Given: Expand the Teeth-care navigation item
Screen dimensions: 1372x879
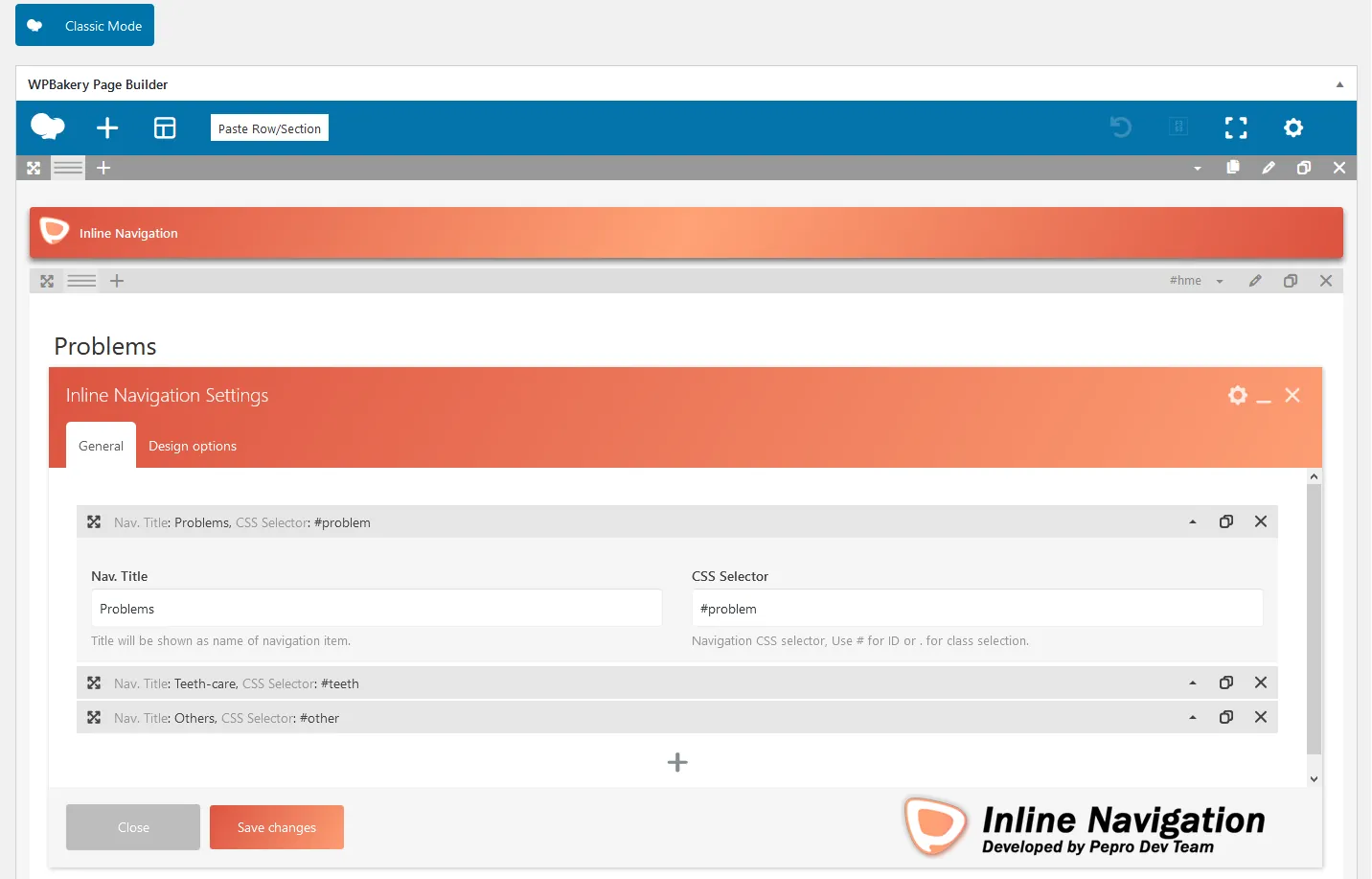Looking at the screenshot, I should click(1193, 682).
